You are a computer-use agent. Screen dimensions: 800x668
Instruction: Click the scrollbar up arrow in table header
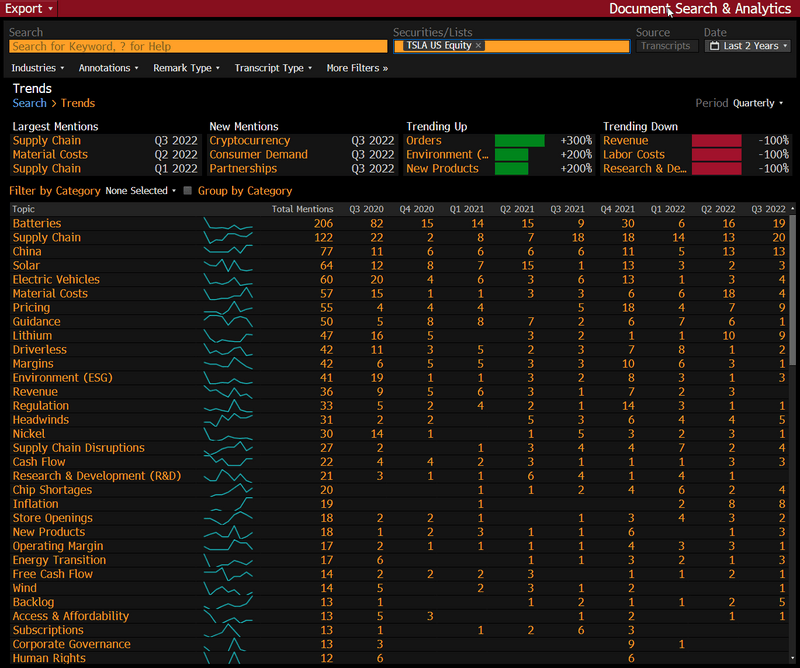pos(793,209)
